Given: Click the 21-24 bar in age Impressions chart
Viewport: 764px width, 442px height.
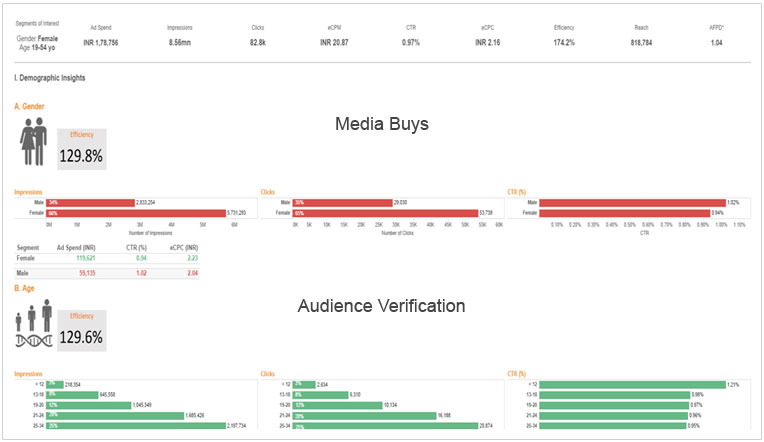Looking at the screenshot, I should click(x=115, y=416).
